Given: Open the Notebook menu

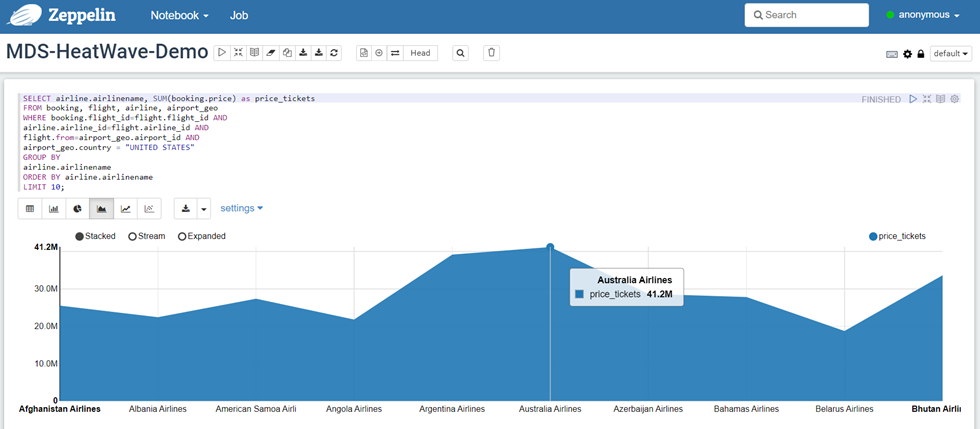Looking at the screenshot, I should click(179, 16).
